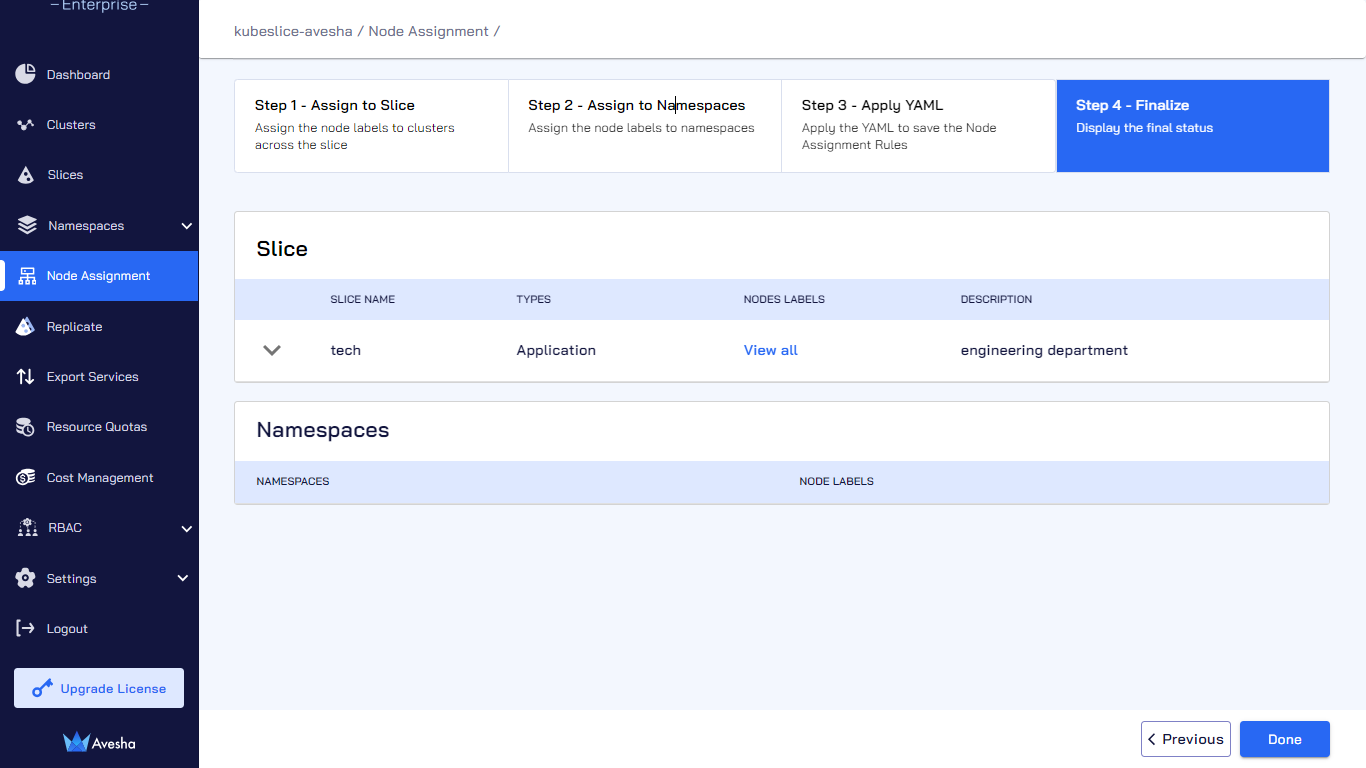The height and width of the screenshot is (768, 1366).
Task: Click the Namespaces section heading
Action: pos(323,430)
